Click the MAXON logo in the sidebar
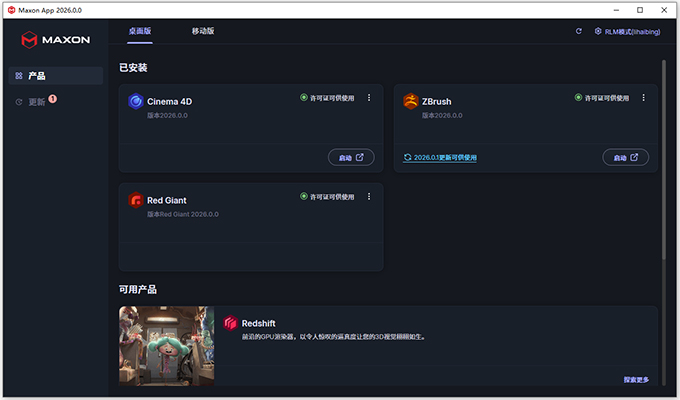 (x=56, y=40)
